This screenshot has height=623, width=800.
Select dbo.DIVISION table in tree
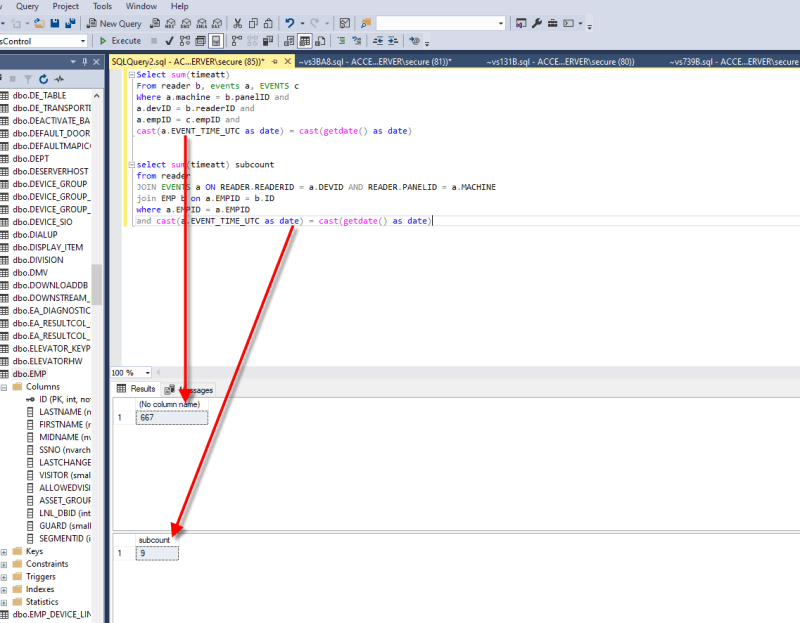click(x=38, y=260)
